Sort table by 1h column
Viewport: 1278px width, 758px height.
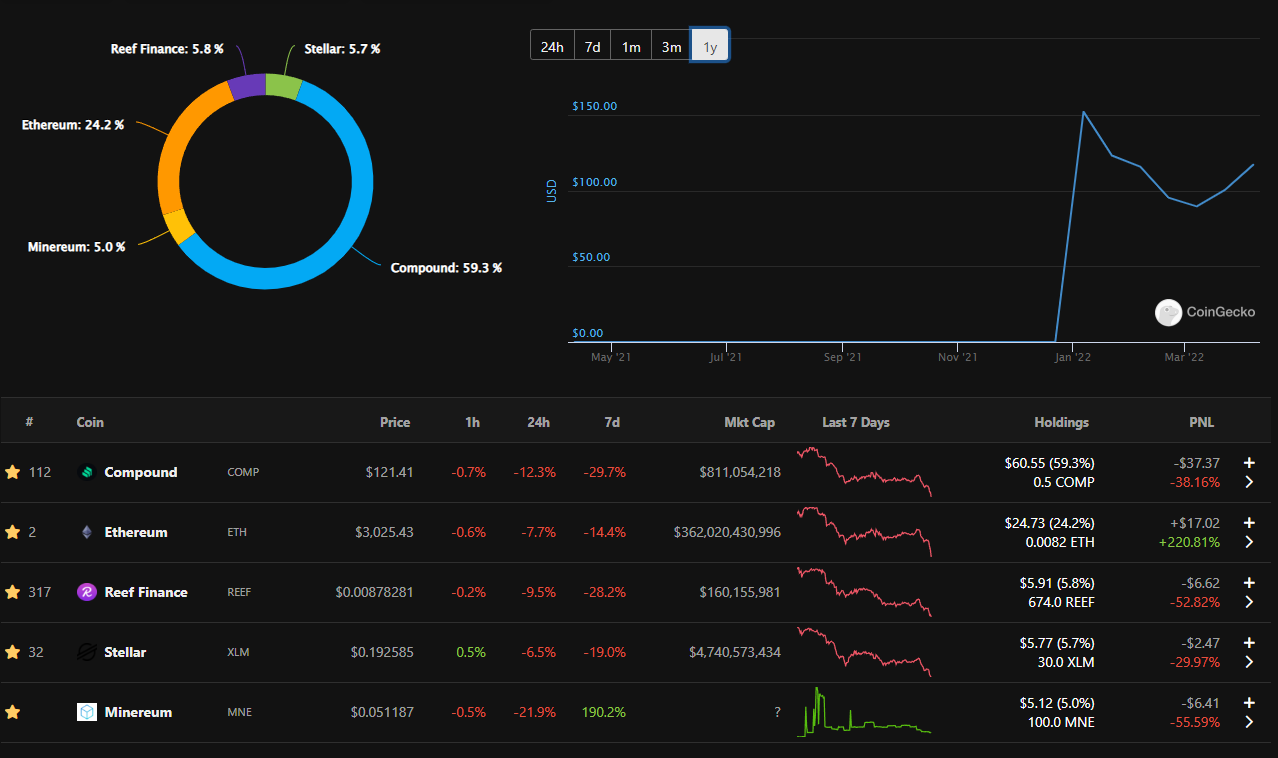(x=472, y=422)
